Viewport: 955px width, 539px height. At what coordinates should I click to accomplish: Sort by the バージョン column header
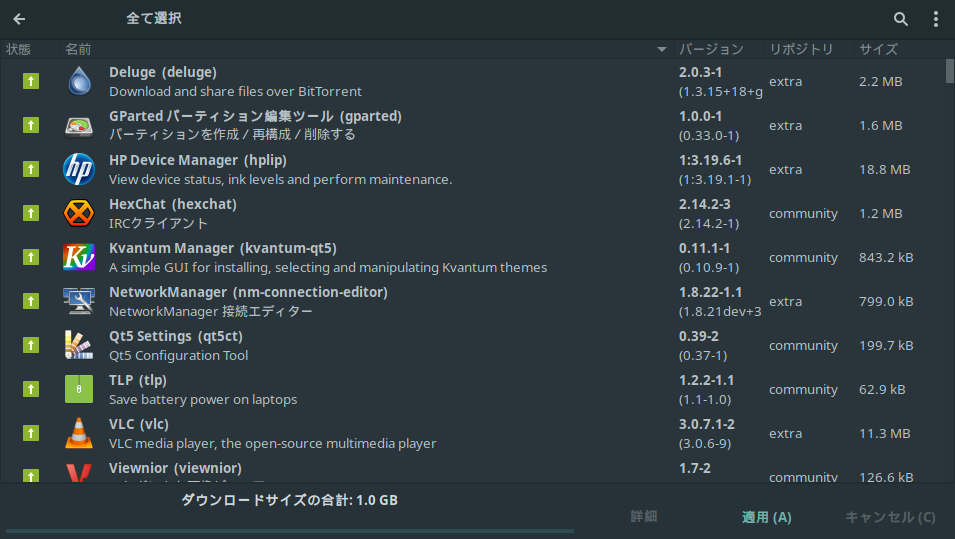click(x=719, y=49)
